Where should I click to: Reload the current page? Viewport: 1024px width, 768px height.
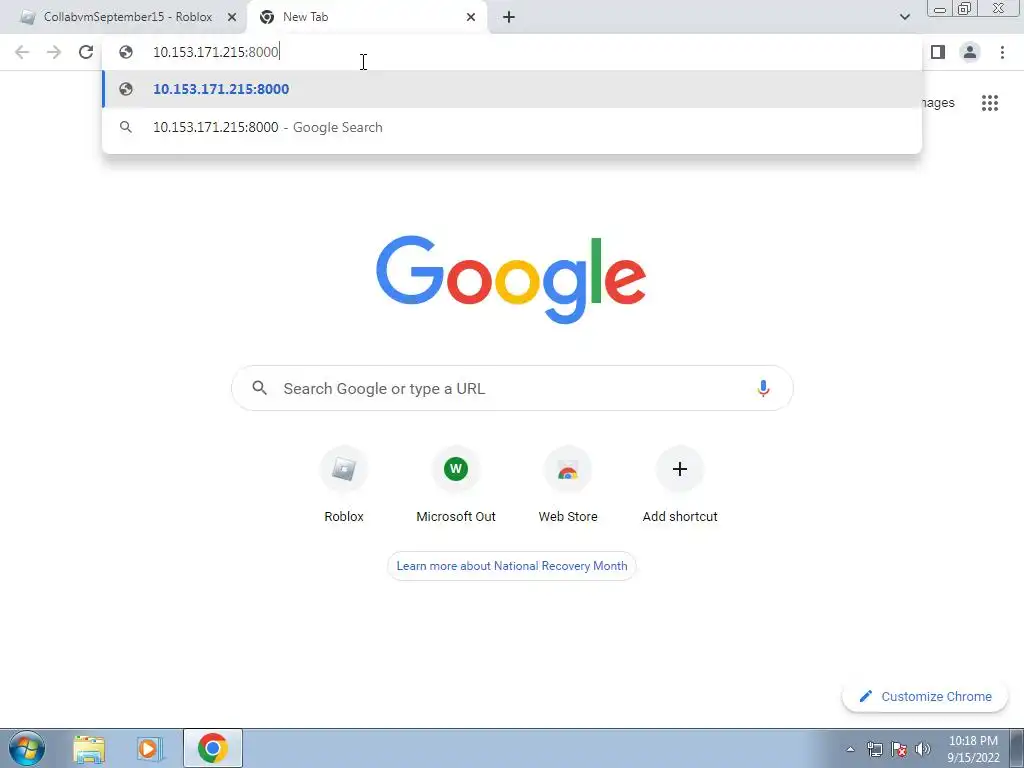(86, 52)
